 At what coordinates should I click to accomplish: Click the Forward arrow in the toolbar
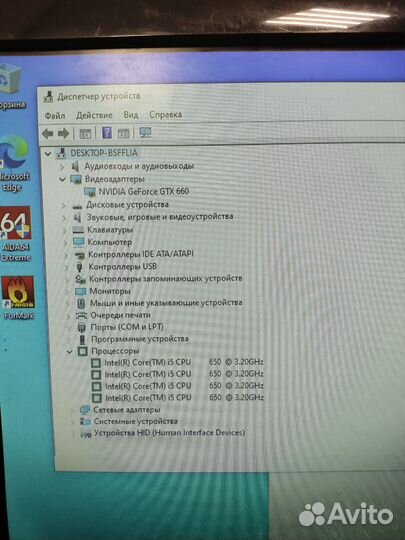coord(63,134)
